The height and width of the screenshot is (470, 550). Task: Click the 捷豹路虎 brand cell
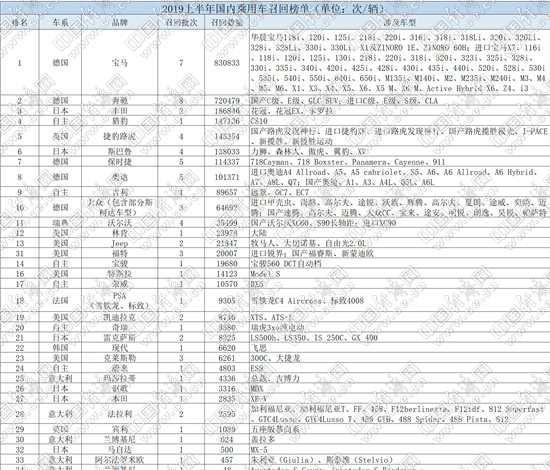pyautogui.click(x=120, y=136)
